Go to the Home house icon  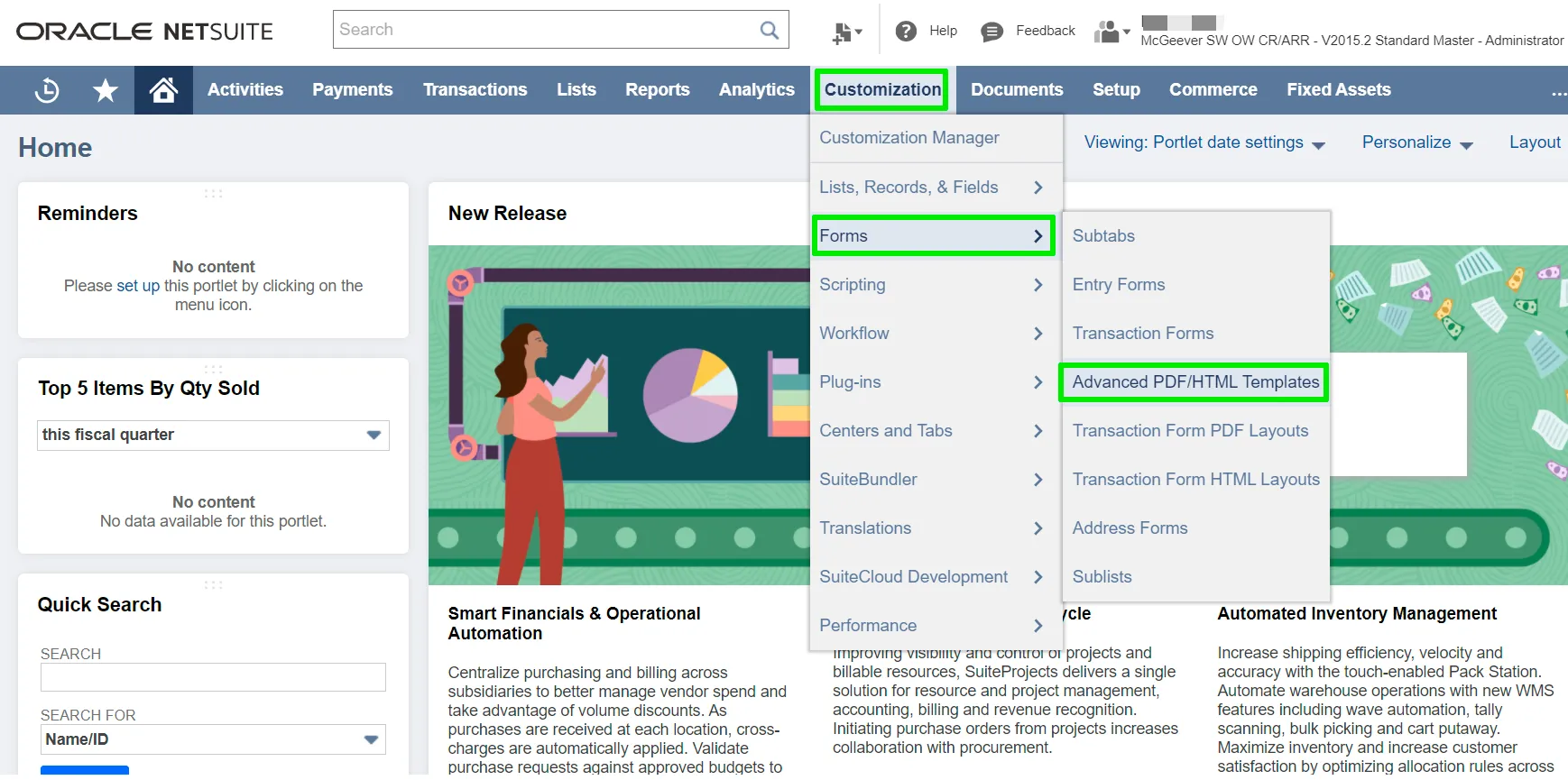point(163,90)
